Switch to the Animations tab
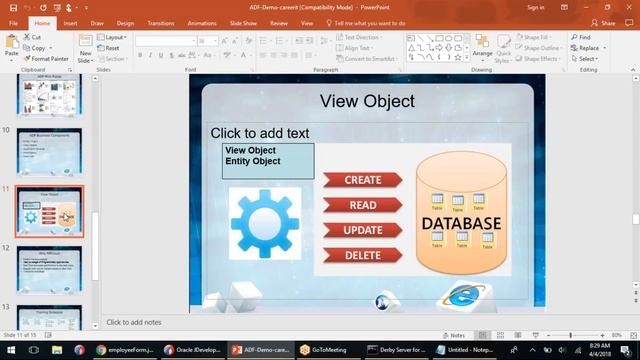The height and width of the screenshot is (360, 640). [202, 23]
